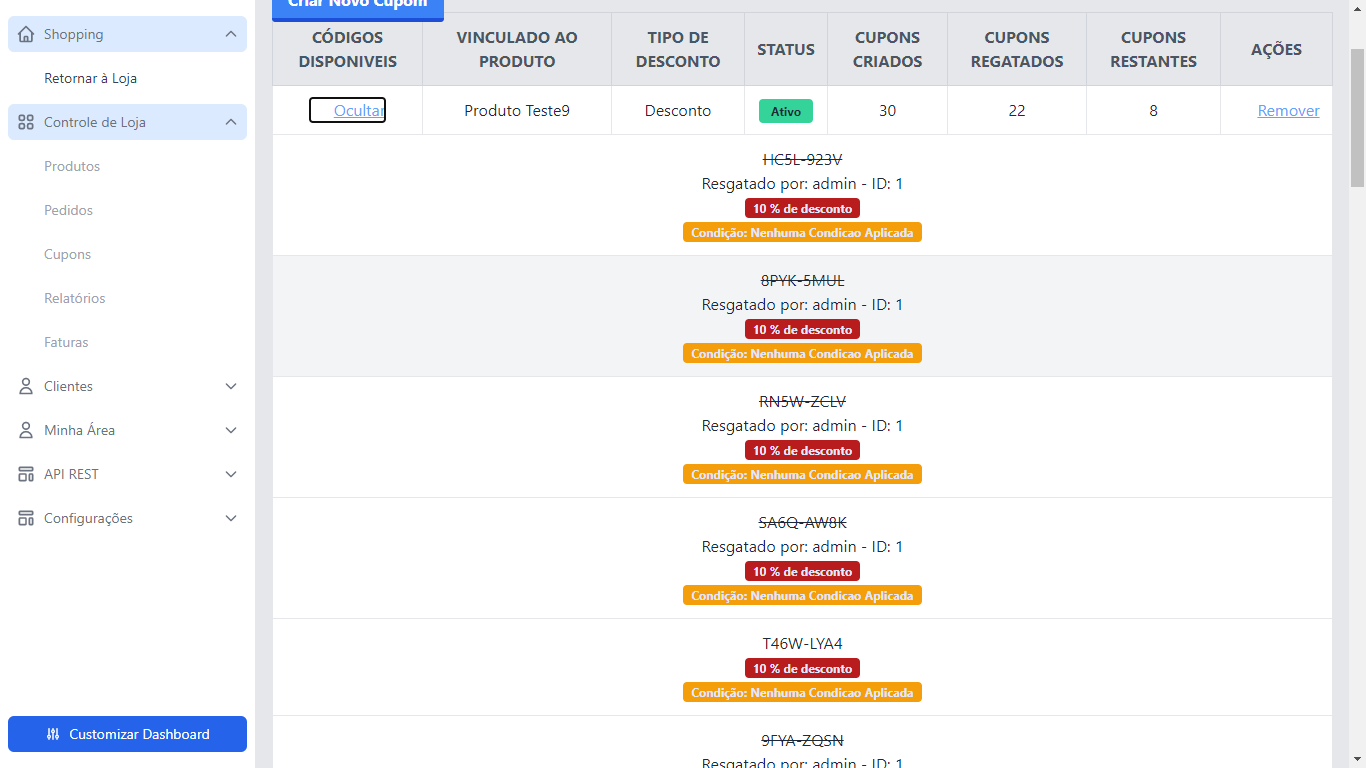Expand the API REST chevron
This screenshot has width=1366, height=768.
tap(231, 474)
